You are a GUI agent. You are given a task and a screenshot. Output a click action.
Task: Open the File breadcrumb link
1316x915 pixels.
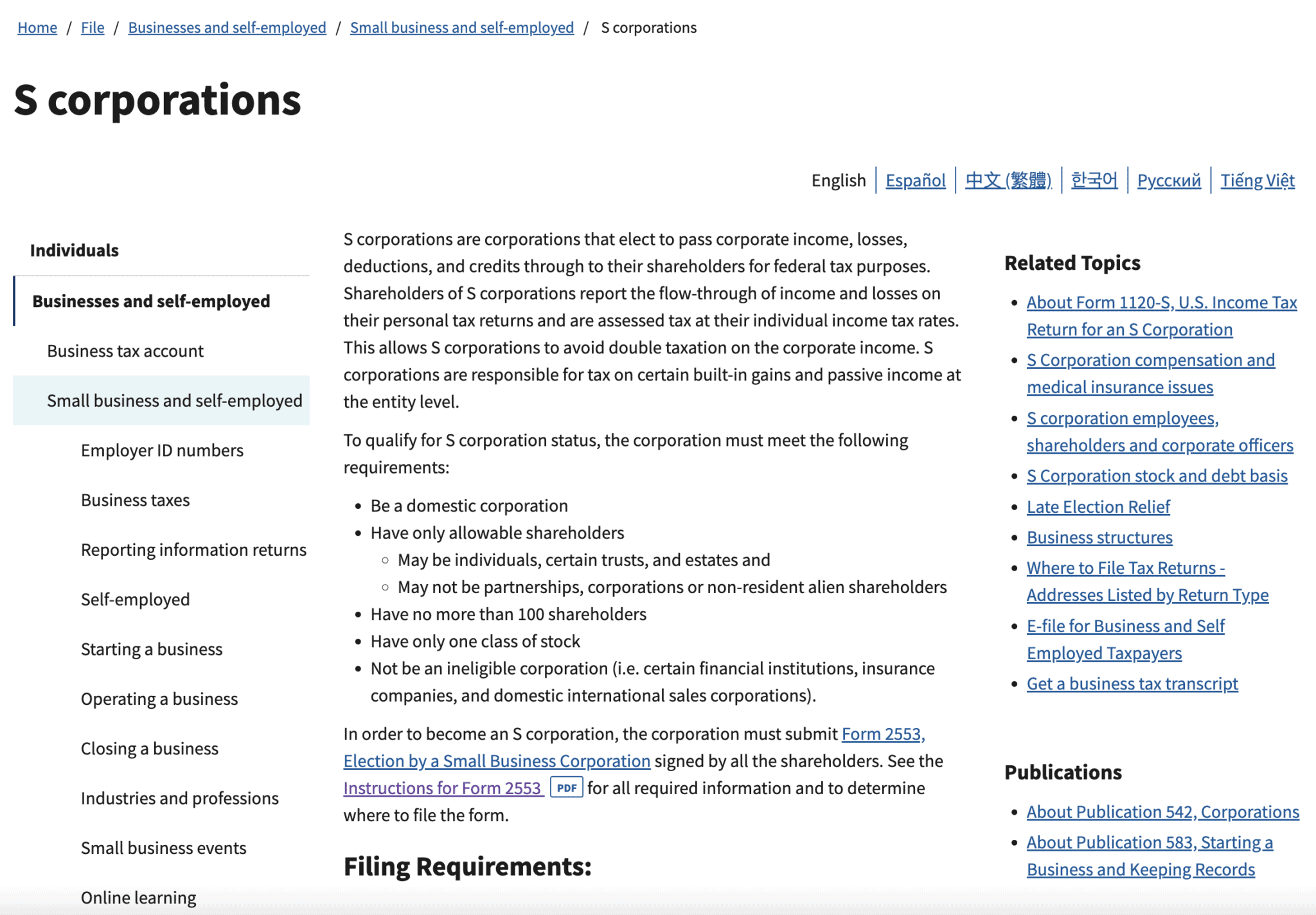click(x=93, y=28)
